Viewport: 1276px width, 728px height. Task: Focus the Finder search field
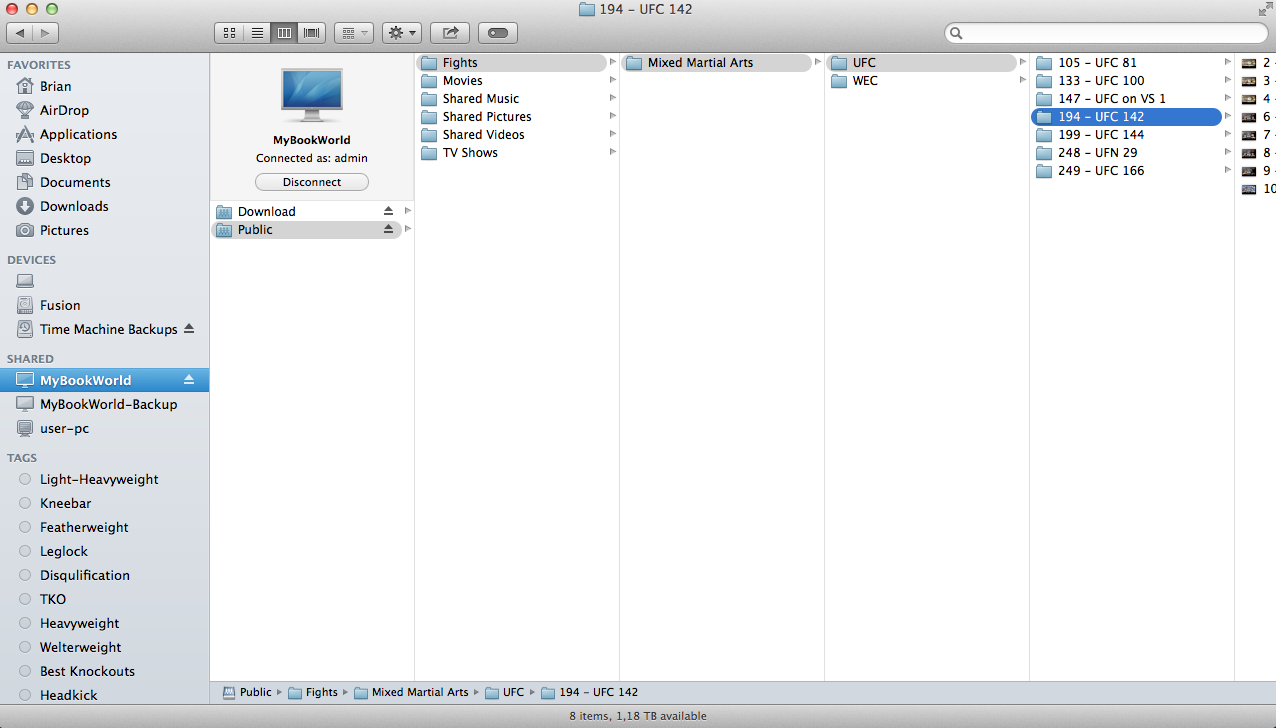1106,33
